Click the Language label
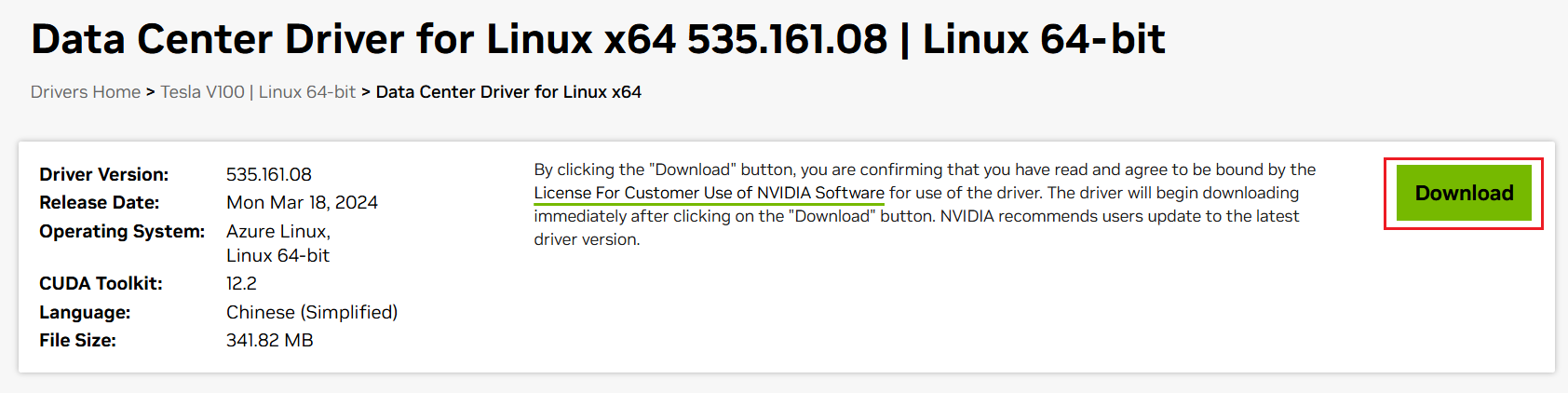This screenshot has height=393, width=1568. coord(85,312)
